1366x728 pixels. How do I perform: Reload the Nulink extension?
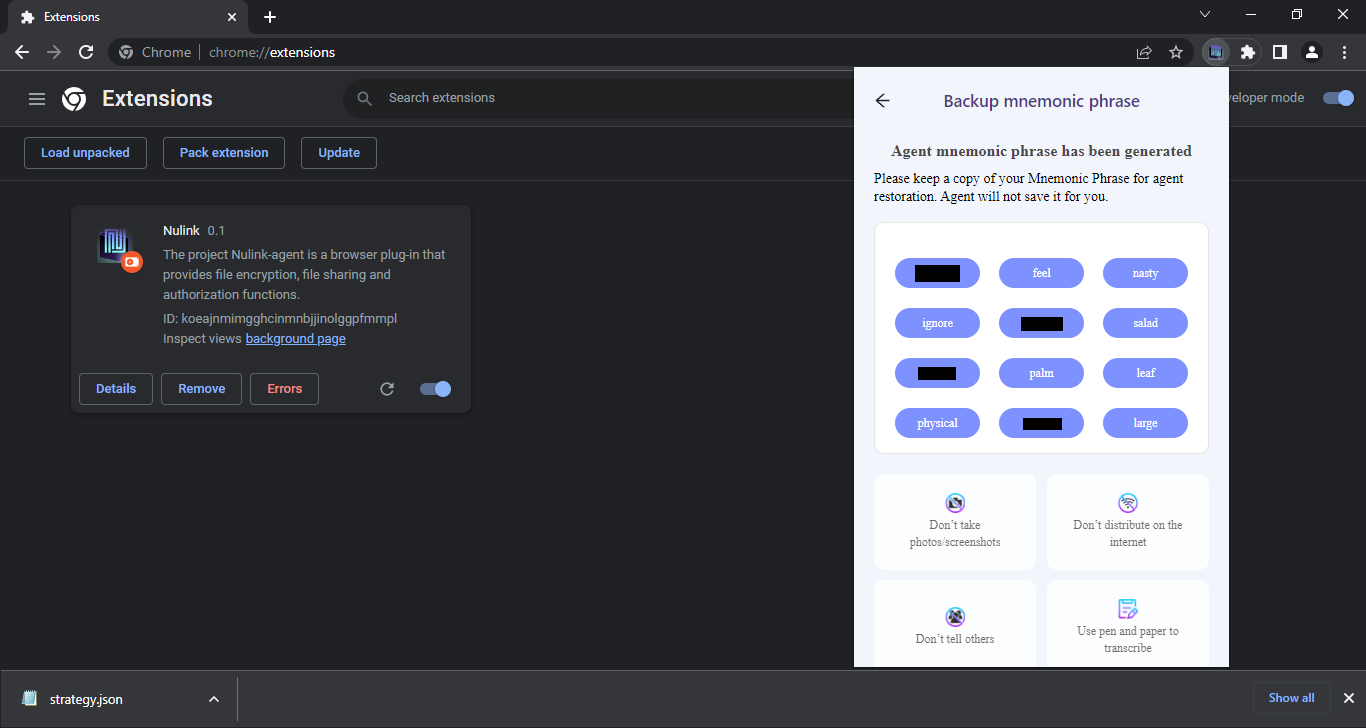tap(387, 389)
